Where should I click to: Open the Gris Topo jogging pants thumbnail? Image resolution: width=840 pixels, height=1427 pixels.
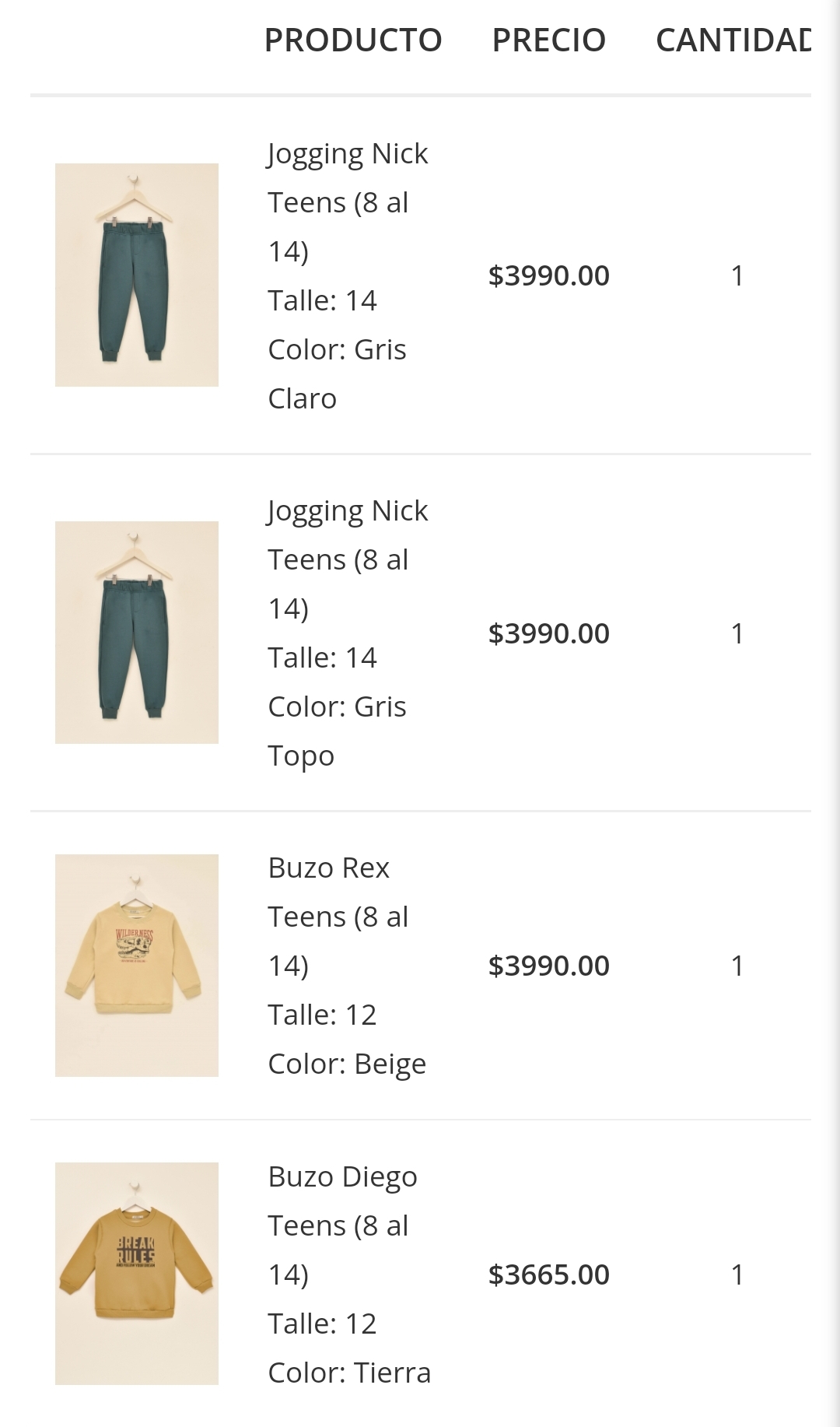coord(137,632)
